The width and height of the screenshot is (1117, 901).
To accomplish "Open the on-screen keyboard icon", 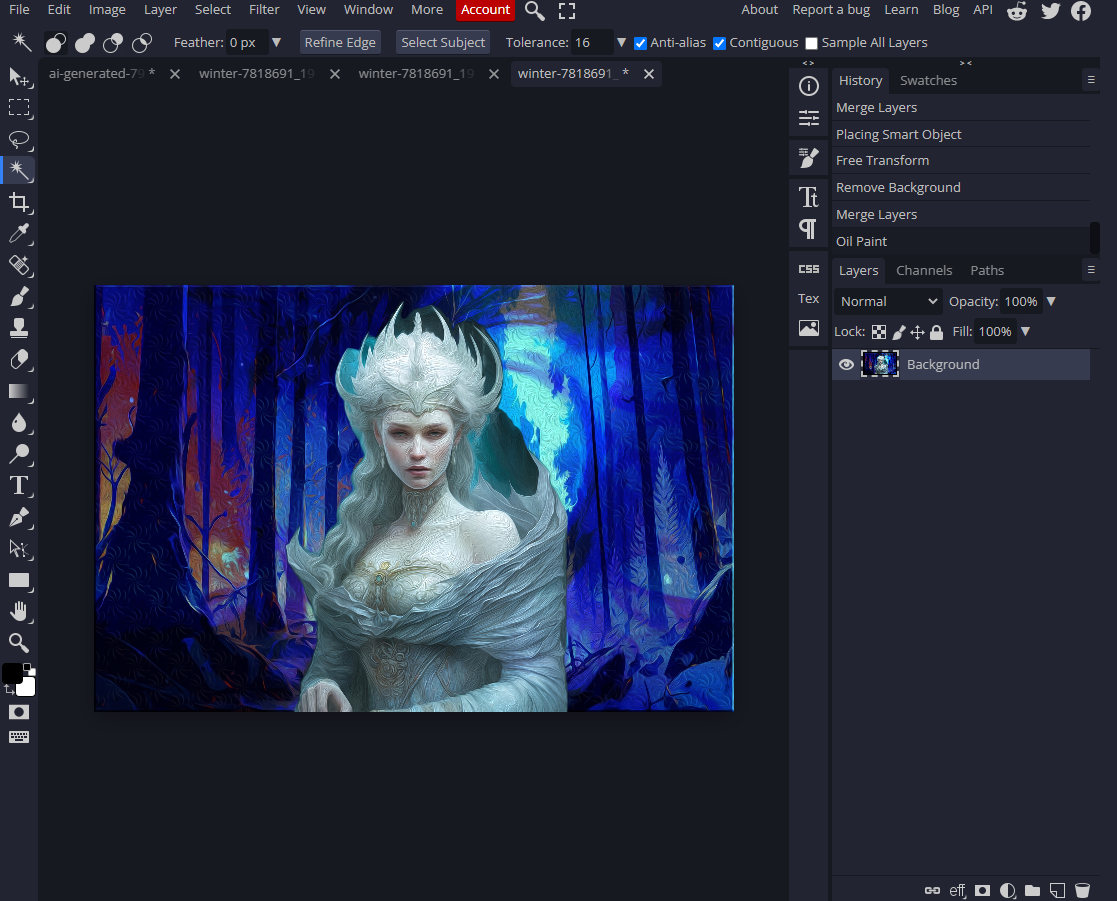I will click(x=19, y=737).
